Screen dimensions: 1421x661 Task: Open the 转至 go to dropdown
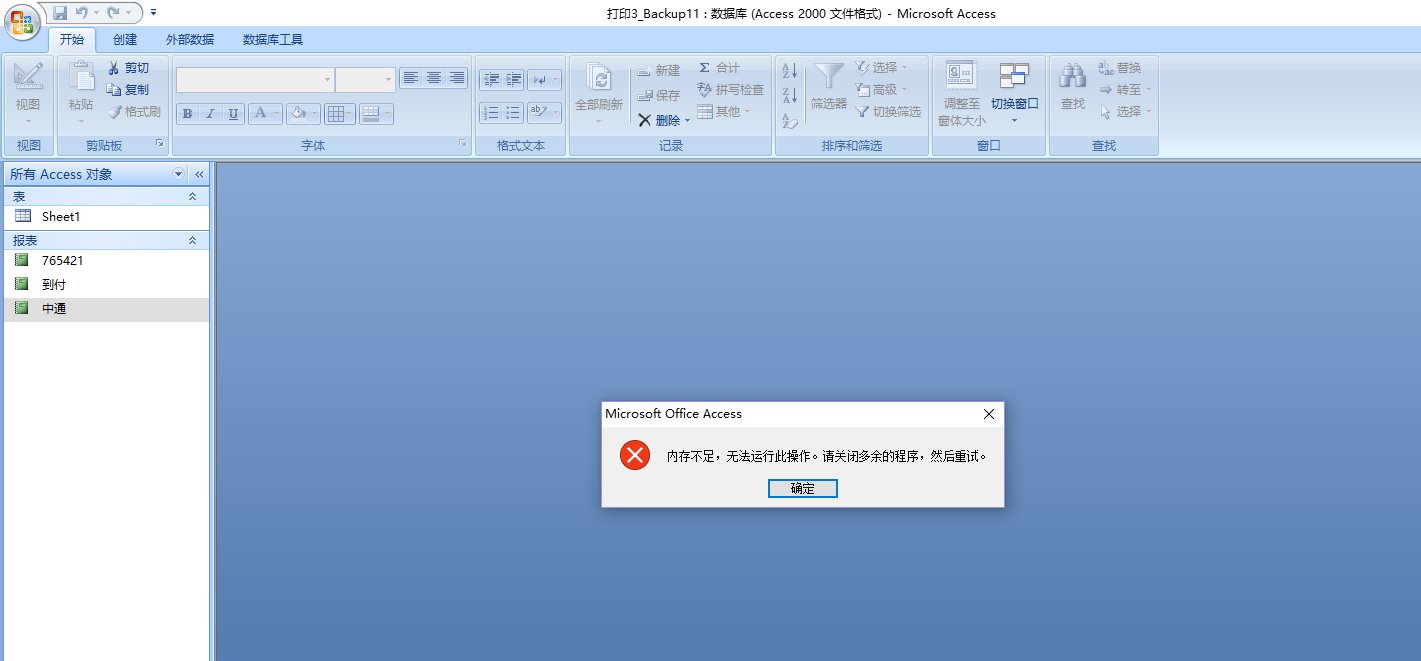[1124, 90]
